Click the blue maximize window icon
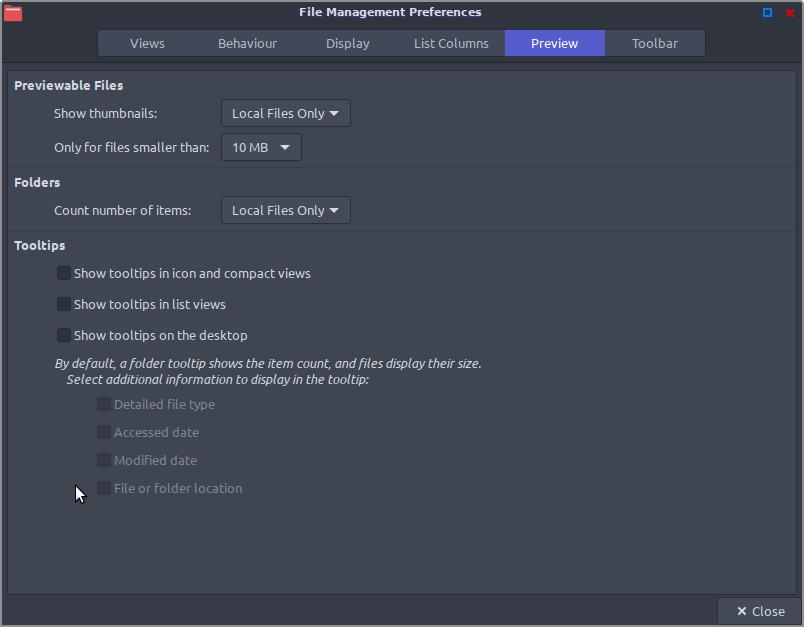 pyautogui.click(x=767, y=13)
